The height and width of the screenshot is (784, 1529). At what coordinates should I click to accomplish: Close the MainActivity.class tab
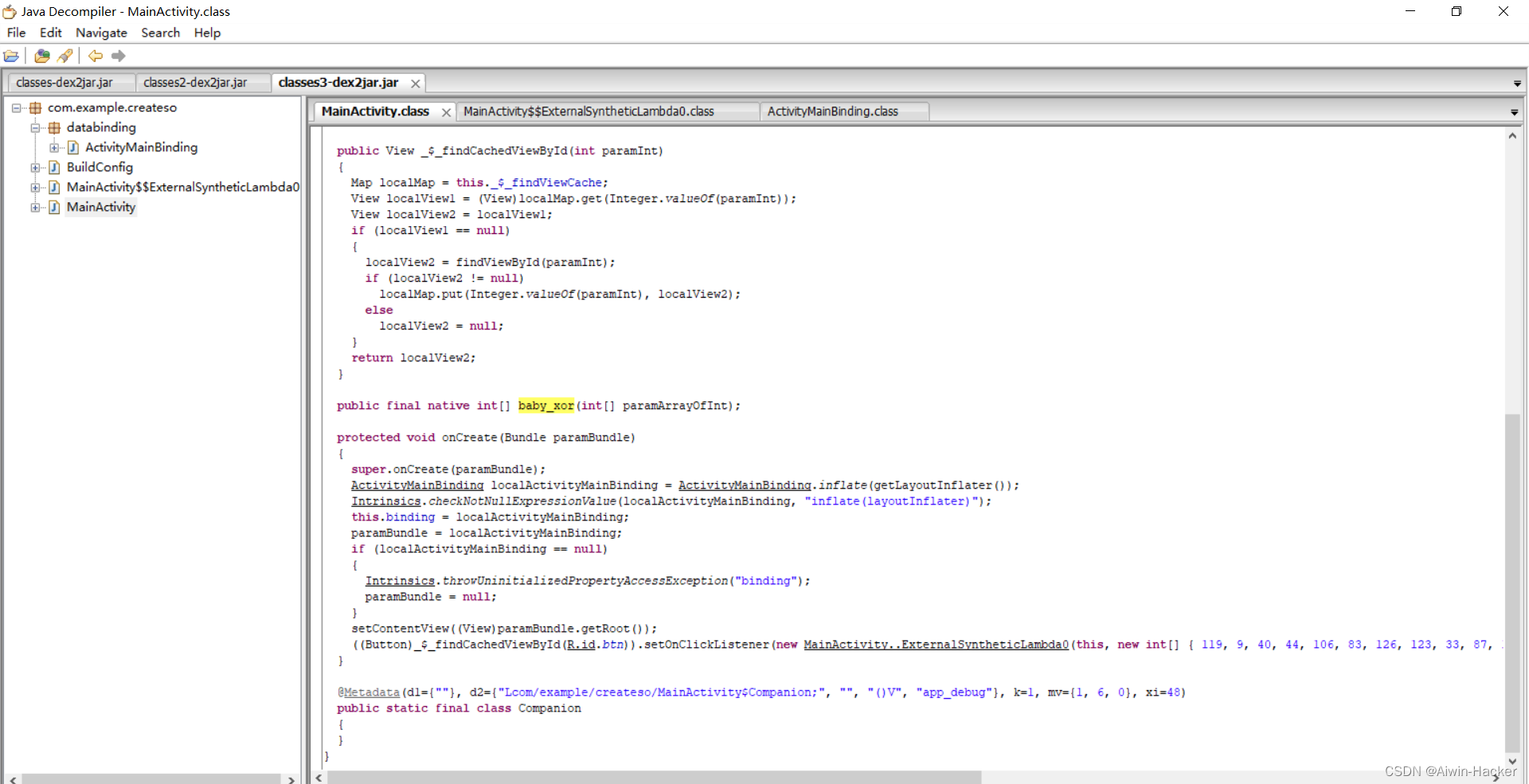click(x=446, y=112)
